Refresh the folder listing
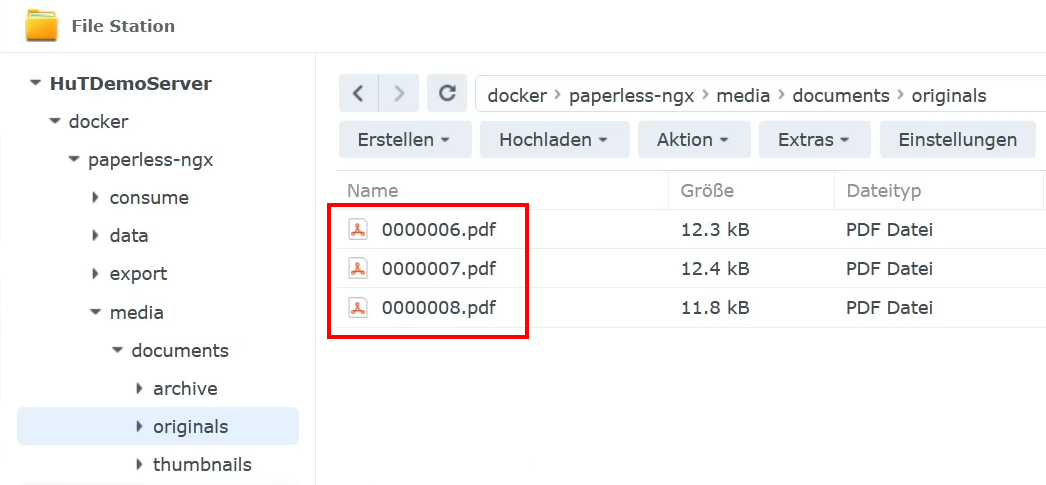1046x485 pixels. pos(447,93)
